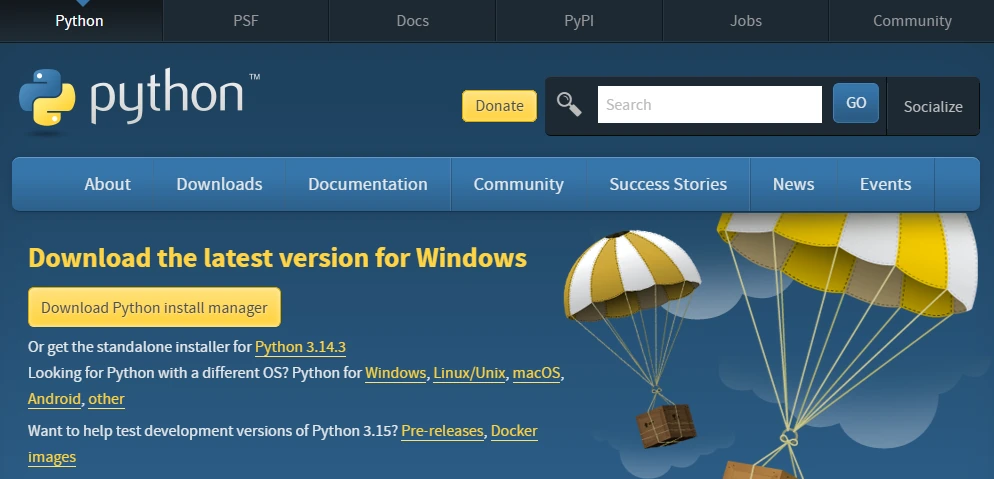Open the Socialize dropdown
Viewport: 994px width, 479px height.
click(x=932, y=106)
